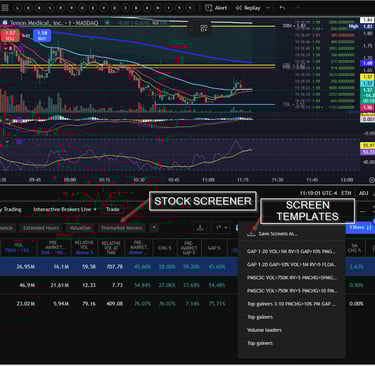
Task: Expand more column sets dropdown after Premarket movers
Action: (x=154, y=228)
